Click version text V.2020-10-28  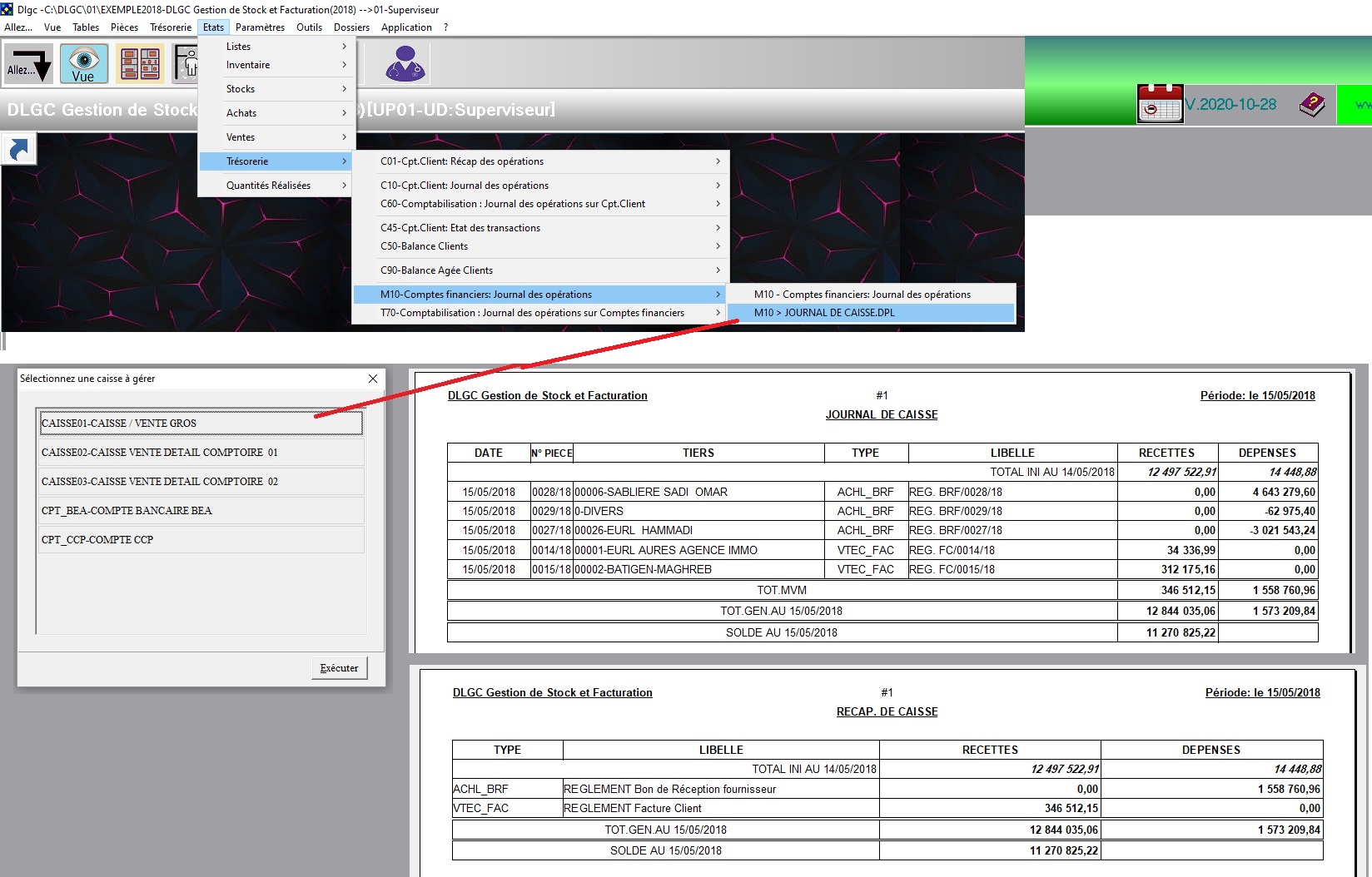(1231, 105)
